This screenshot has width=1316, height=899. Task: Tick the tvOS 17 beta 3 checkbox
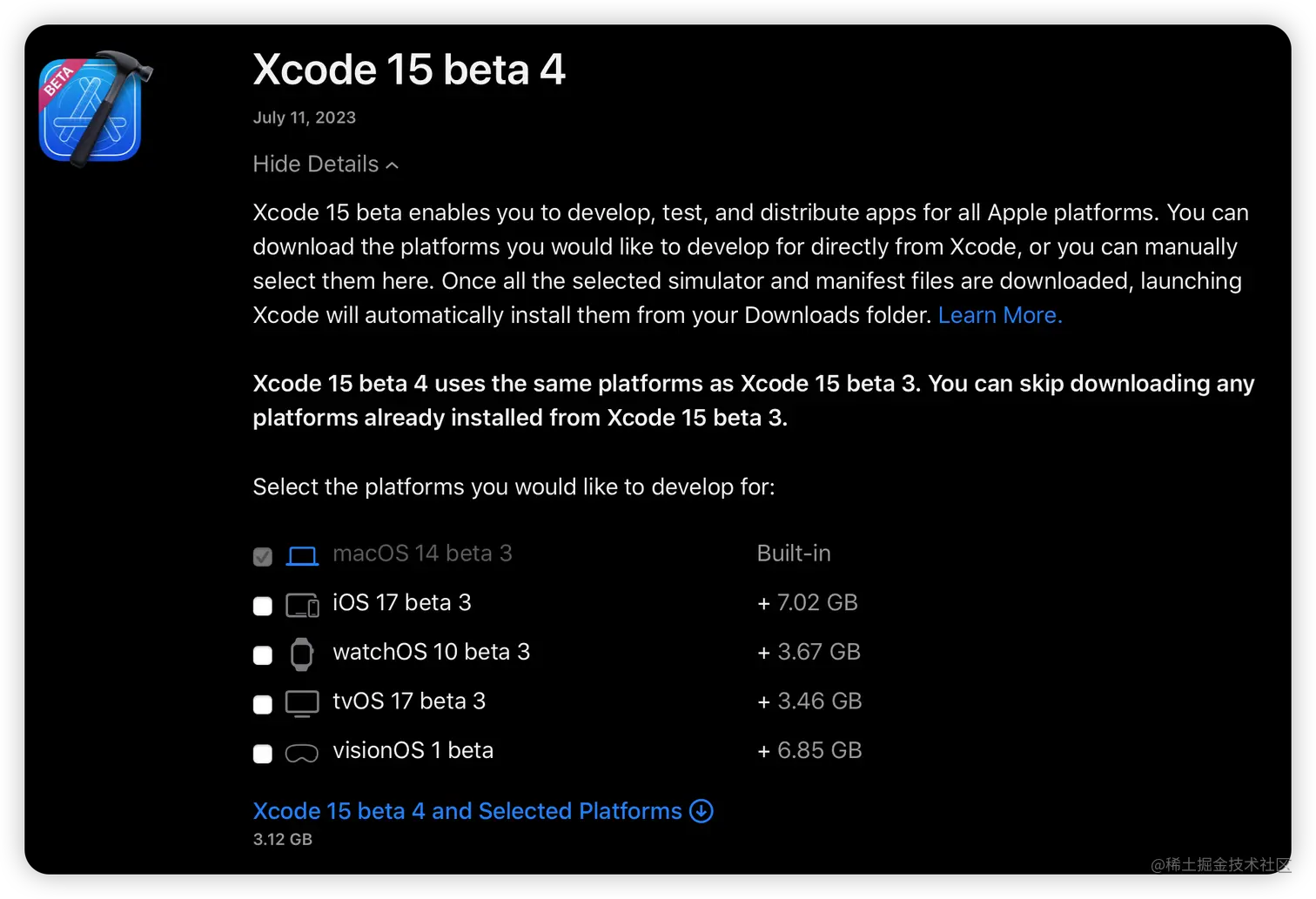[263, 704]
